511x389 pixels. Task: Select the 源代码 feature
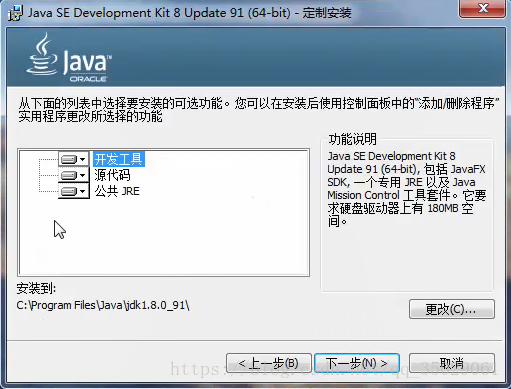pos(112,175)
